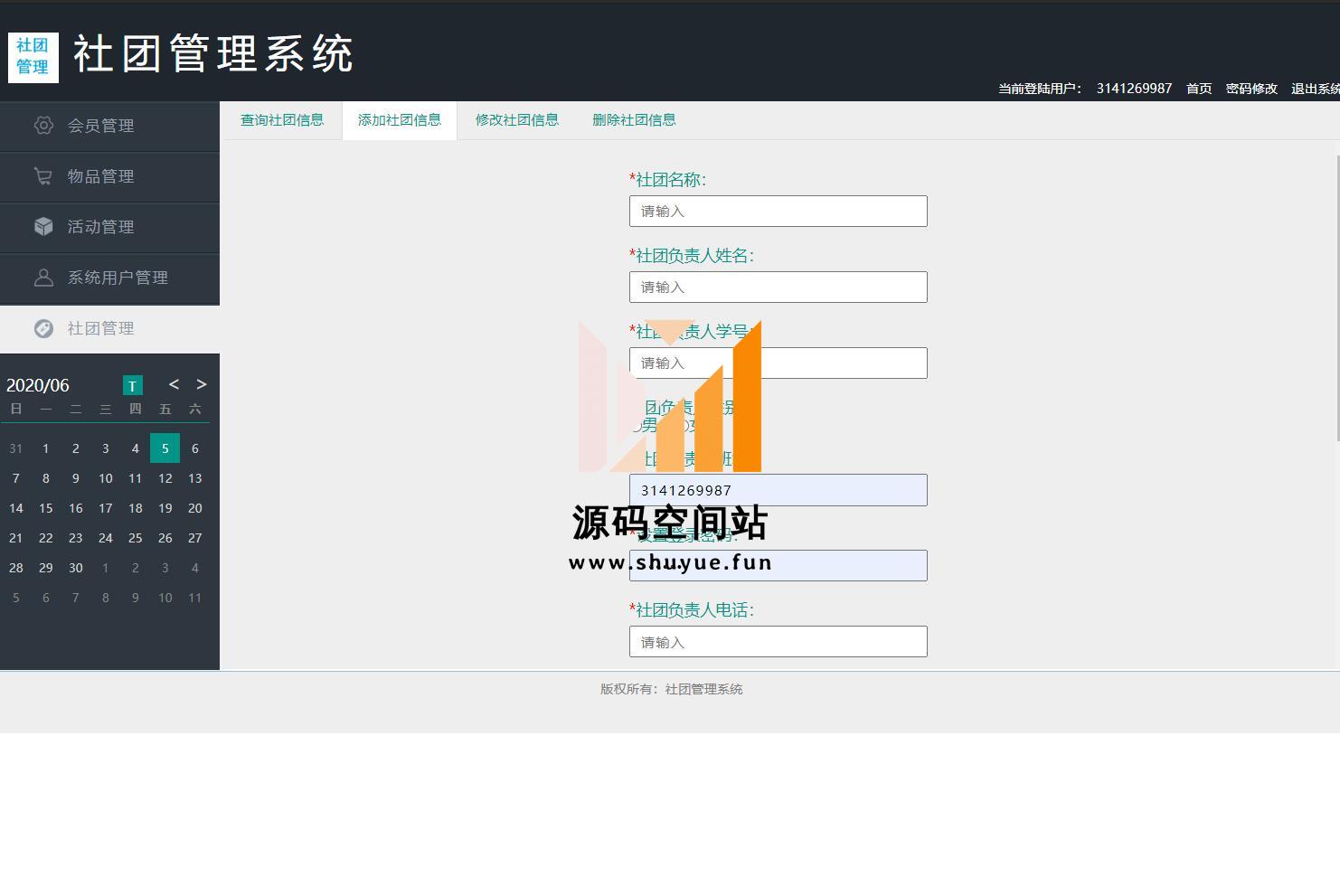Focus the login password input field
Screen dimensions: 1340x896
[x=779, y=566]
